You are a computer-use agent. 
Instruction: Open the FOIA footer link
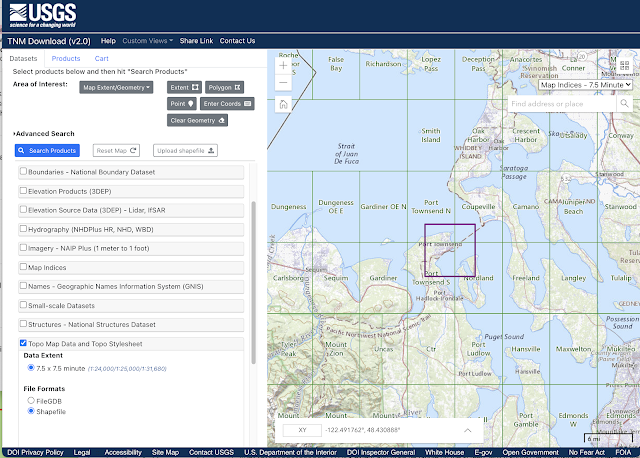[x=623, y=452]
